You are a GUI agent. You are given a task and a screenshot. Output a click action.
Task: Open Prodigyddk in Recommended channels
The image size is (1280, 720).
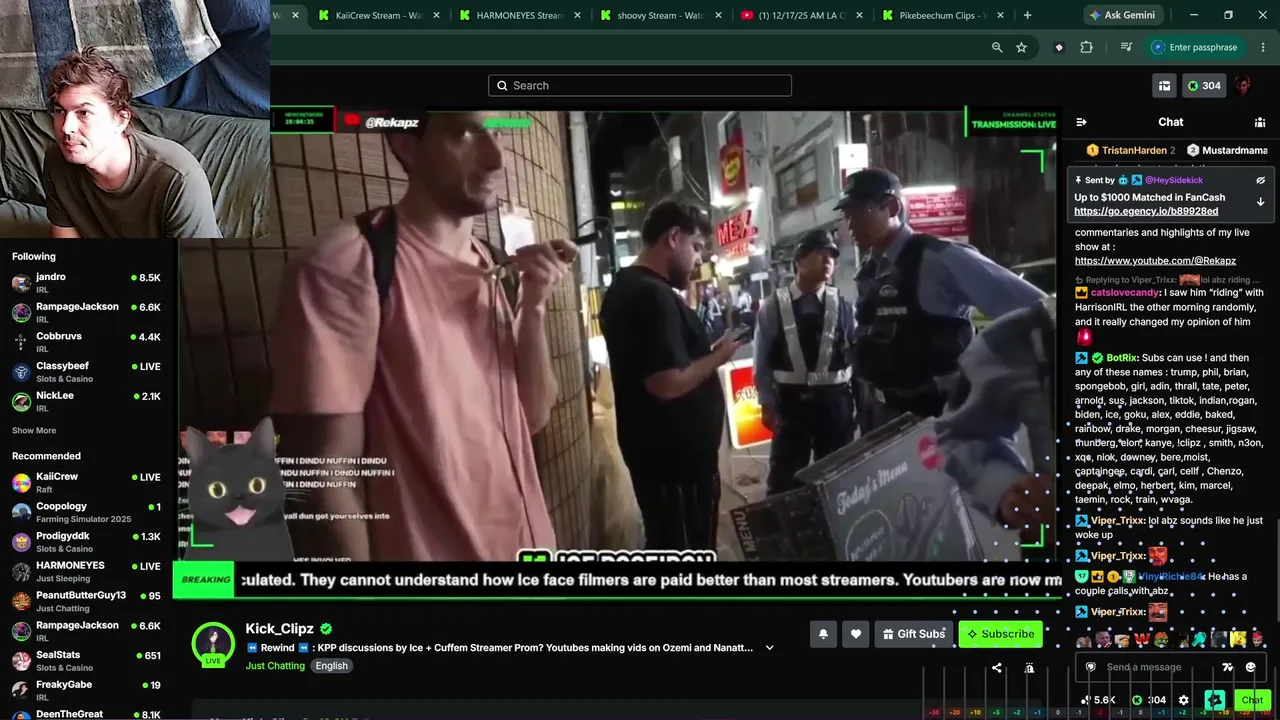pyautogui.click(x=86, y=541)
